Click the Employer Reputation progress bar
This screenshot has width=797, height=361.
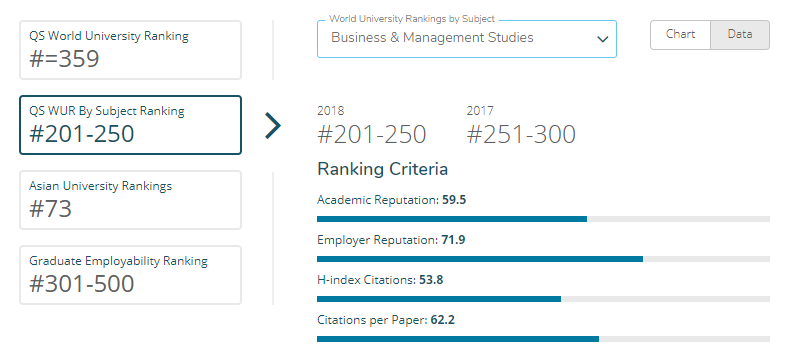[x=543, y=259]
